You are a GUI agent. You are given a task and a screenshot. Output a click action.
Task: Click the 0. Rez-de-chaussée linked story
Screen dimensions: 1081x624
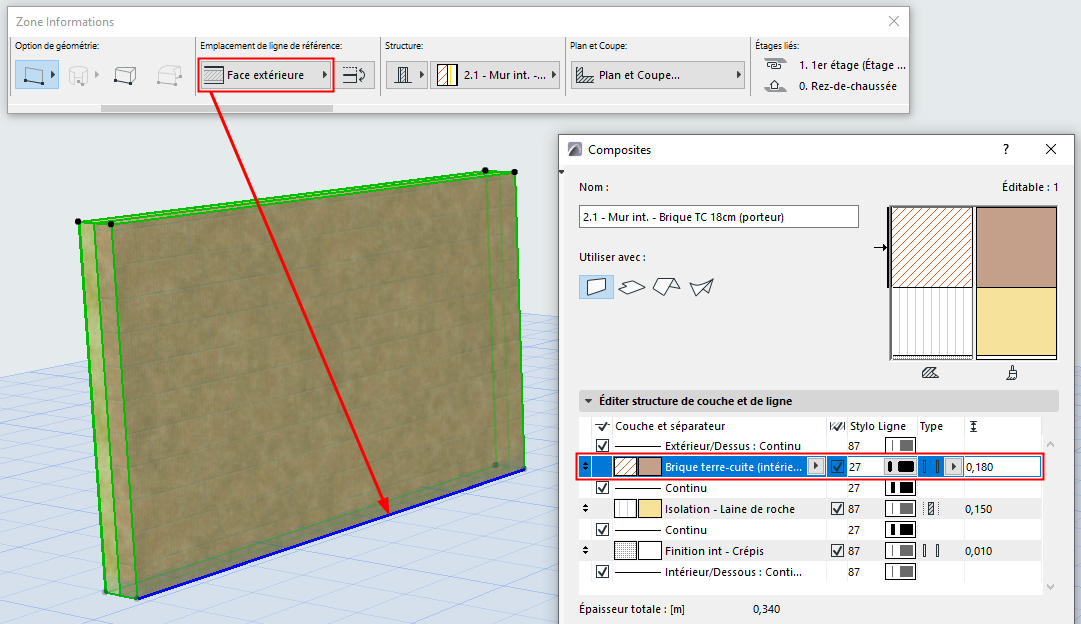(x=847, y=86)
